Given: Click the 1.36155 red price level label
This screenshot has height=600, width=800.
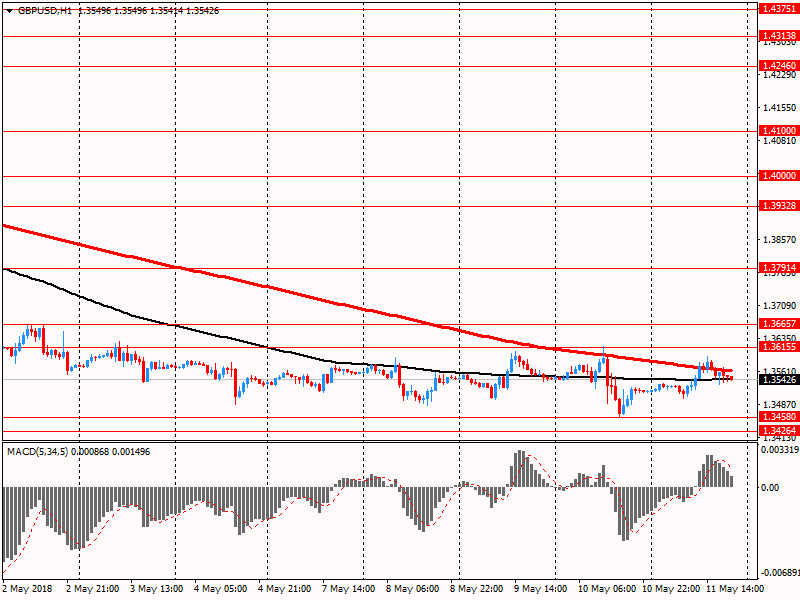Looking at the screenshot, I should point(779,347).
